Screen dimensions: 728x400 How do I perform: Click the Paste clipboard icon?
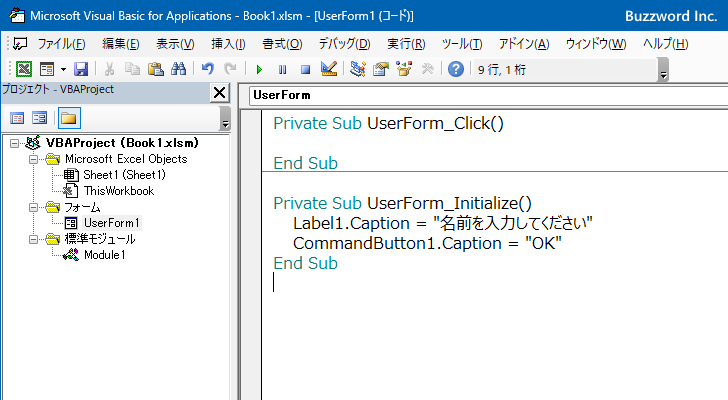pyautogui.click(x=156, y=69)
